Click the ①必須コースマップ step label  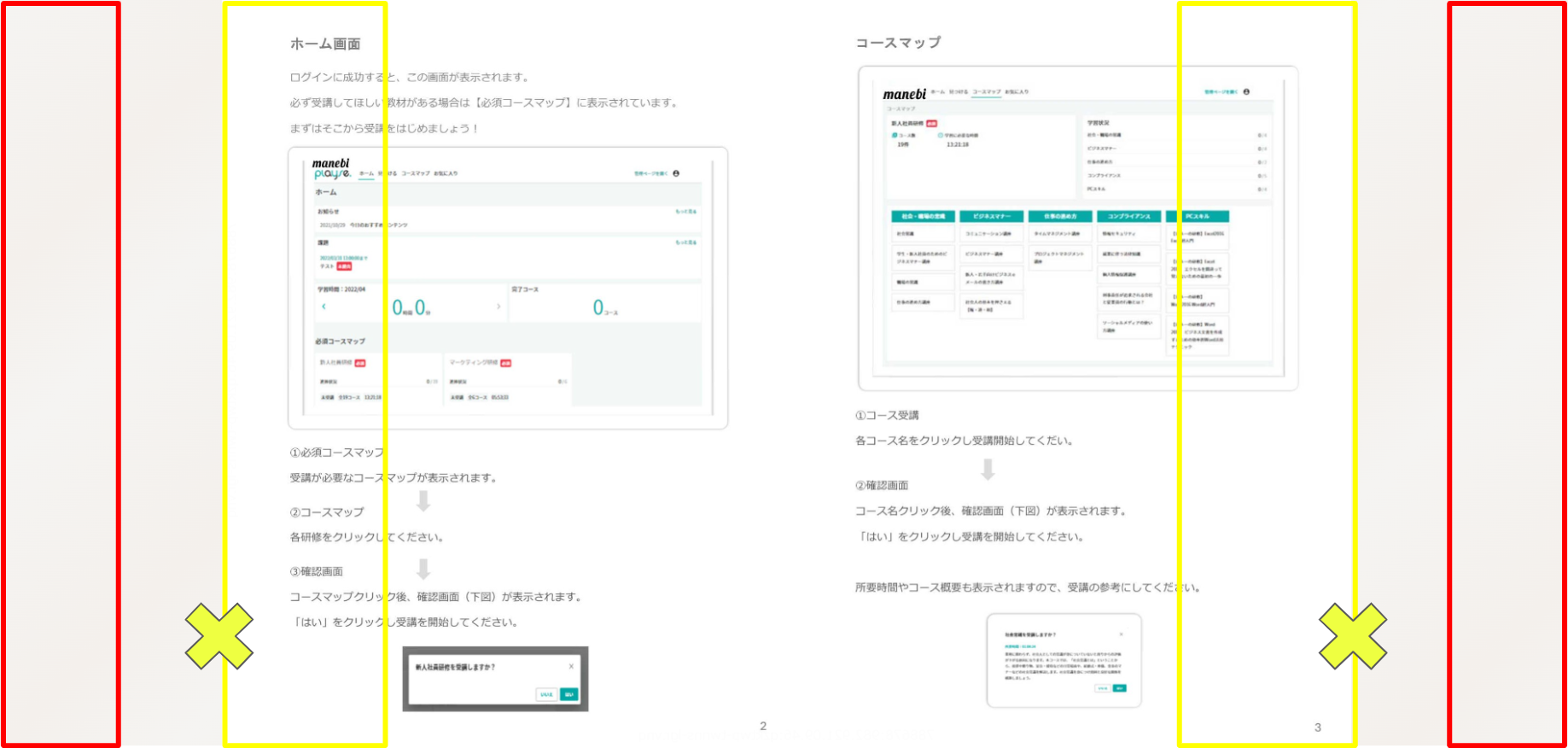(336, 453)
